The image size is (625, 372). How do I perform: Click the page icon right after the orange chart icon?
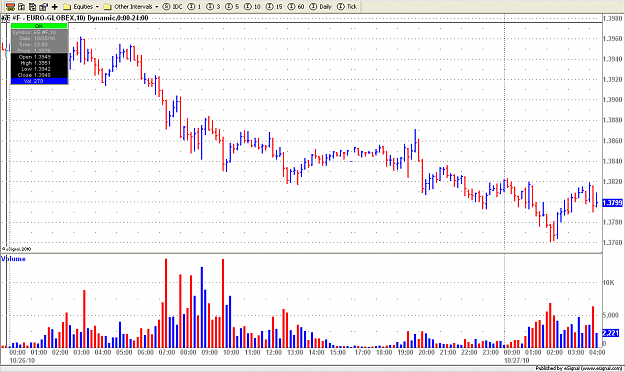pos(22,6)
